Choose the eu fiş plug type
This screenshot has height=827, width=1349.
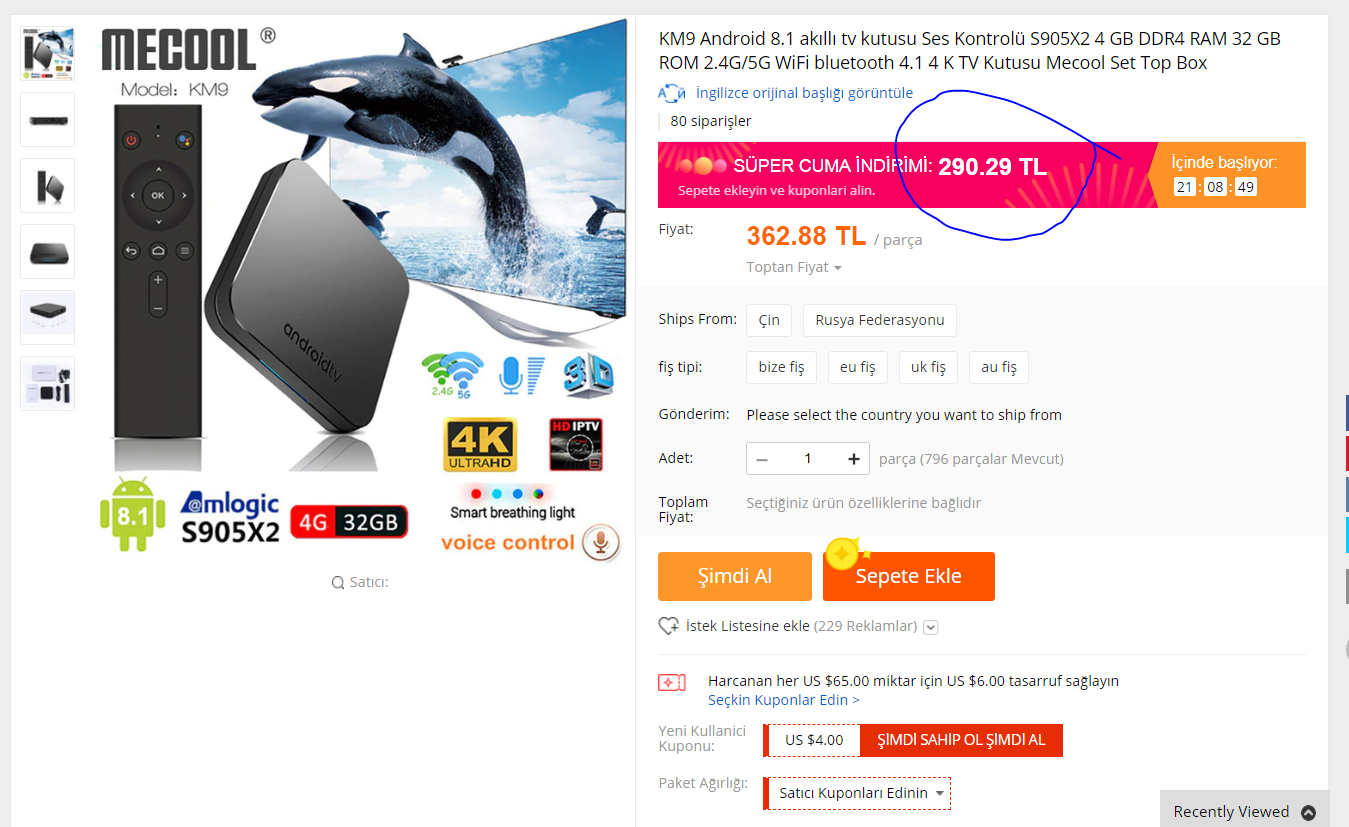click(x=857, y=367)
